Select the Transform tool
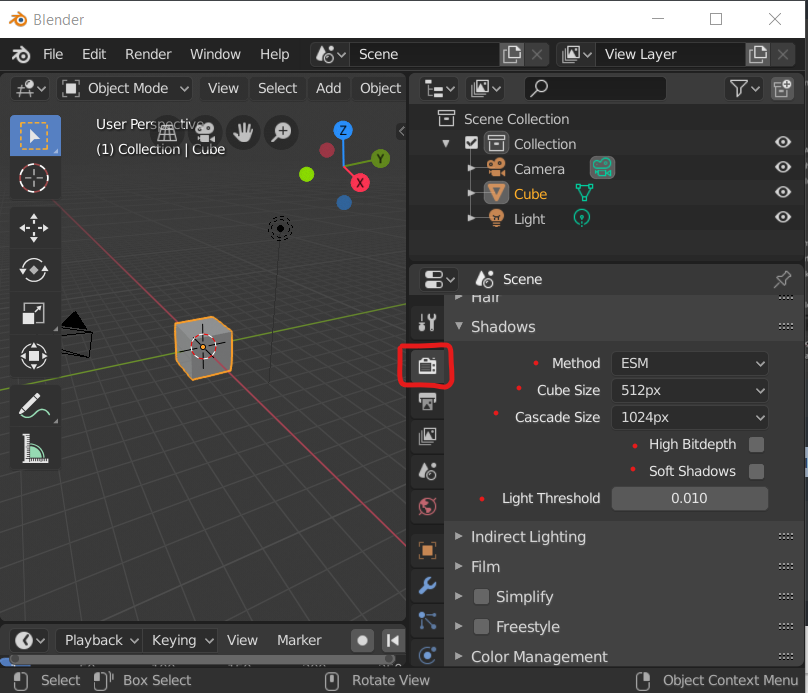This screenshot has height=693, width=808. (x=34, y=356)
